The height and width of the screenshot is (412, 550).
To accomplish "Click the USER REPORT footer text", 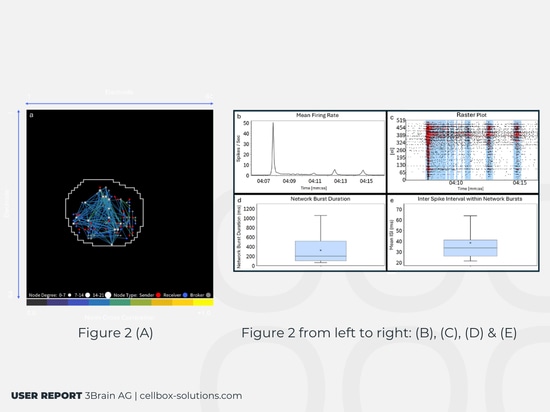I will [47, 396].
